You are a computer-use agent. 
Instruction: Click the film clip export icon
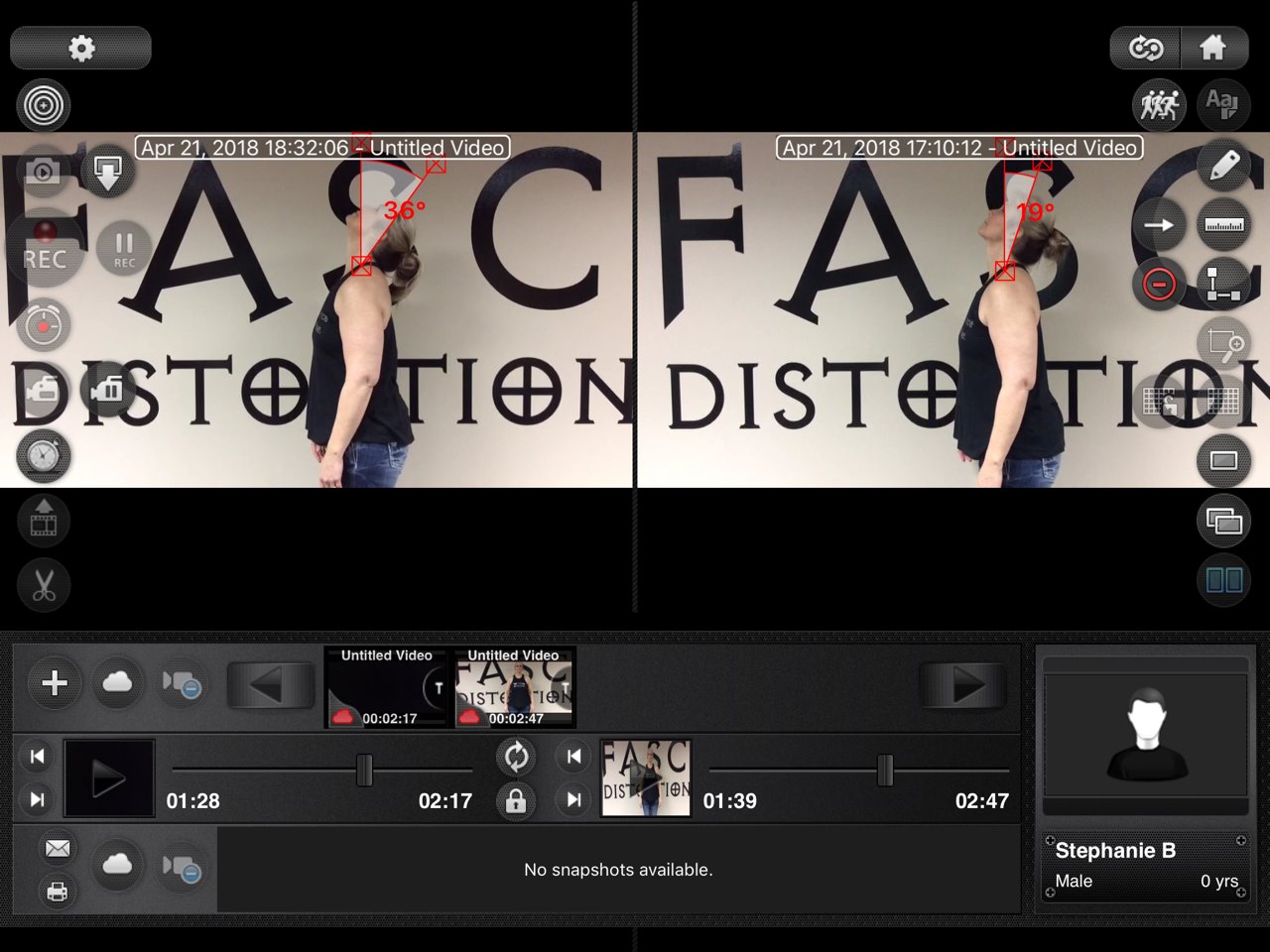pyautogui.click(x=44, y=519)
